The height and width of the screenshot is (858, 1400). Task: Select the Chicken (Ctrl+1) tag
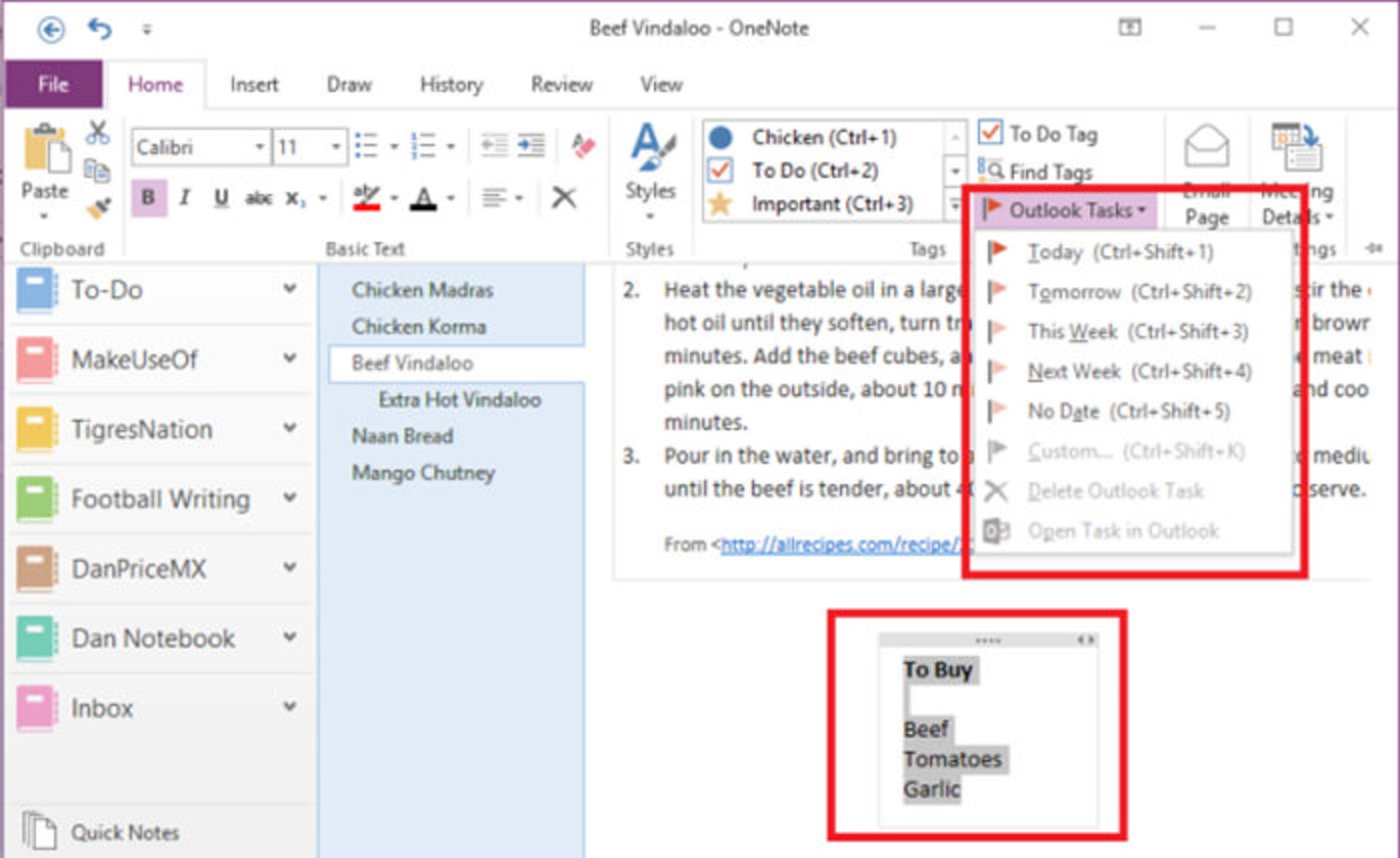824,137
